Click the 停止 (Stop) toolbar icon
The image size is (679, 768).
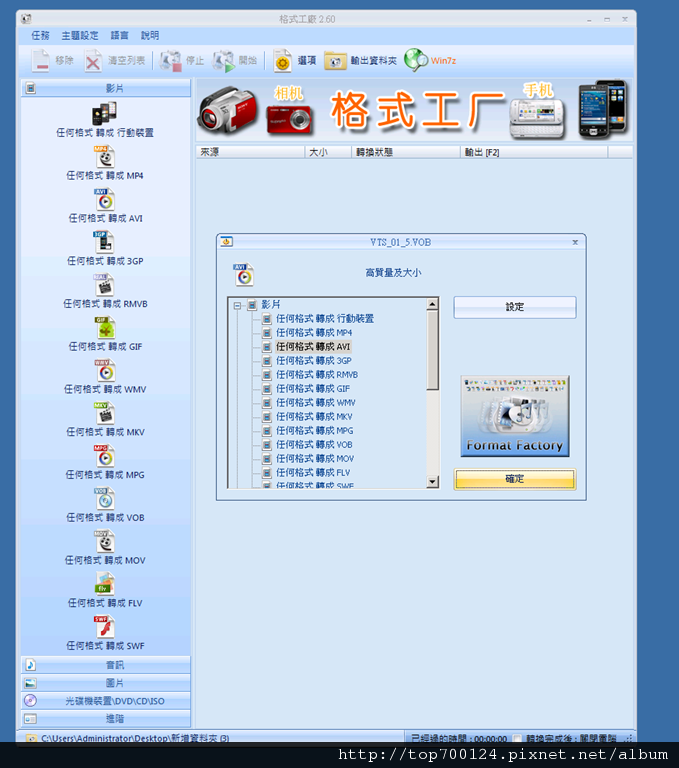(171, 61)
